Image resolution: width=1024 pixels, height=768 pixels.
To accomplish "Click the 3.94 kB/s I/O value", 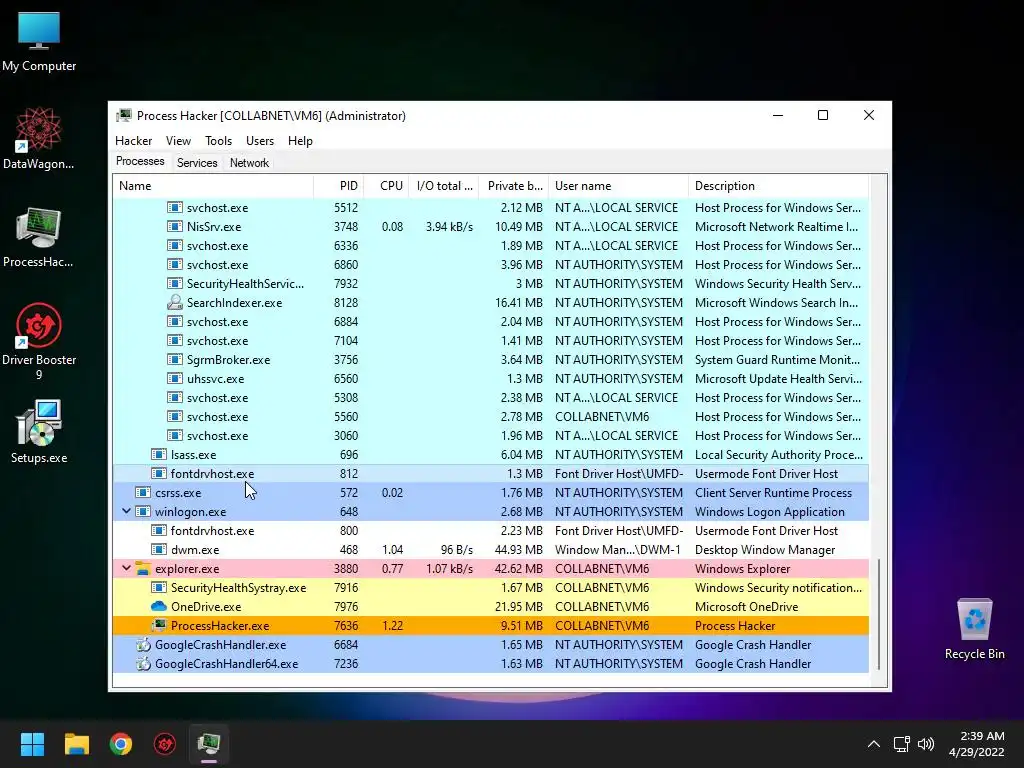I will (x=449, y=227).
